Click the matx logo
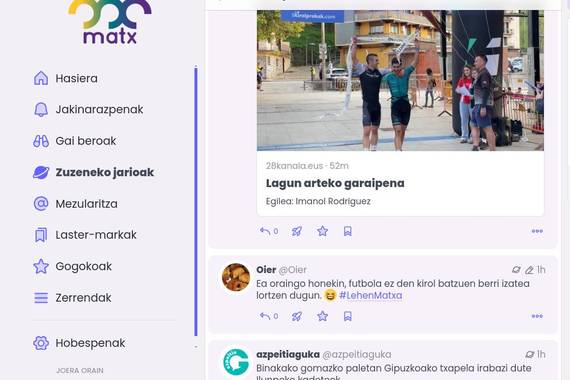This screenshot has width=570, height=380. [x=109, y=22]
